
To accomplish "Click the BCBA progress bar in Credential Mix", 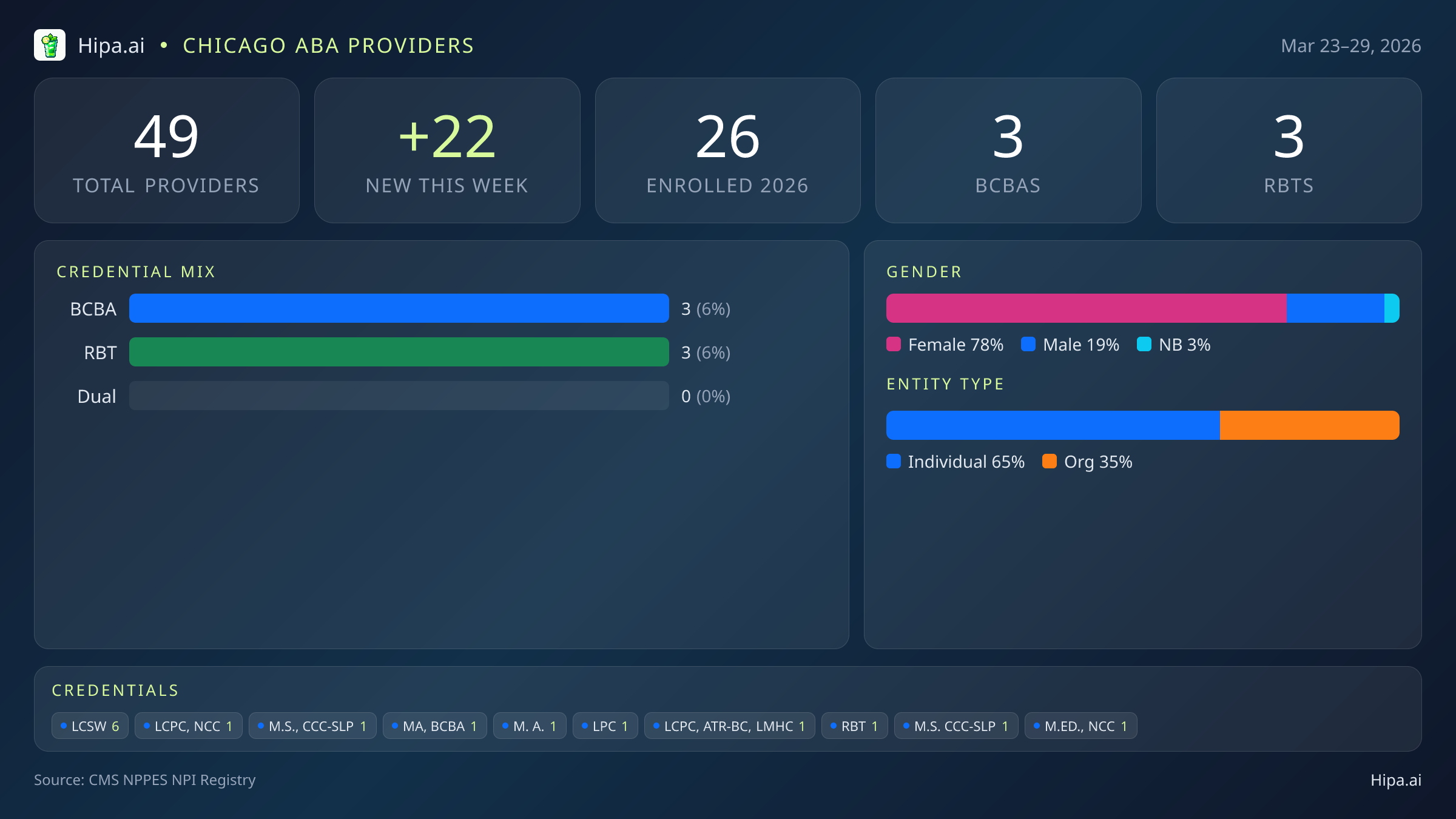I will point(399,308).
